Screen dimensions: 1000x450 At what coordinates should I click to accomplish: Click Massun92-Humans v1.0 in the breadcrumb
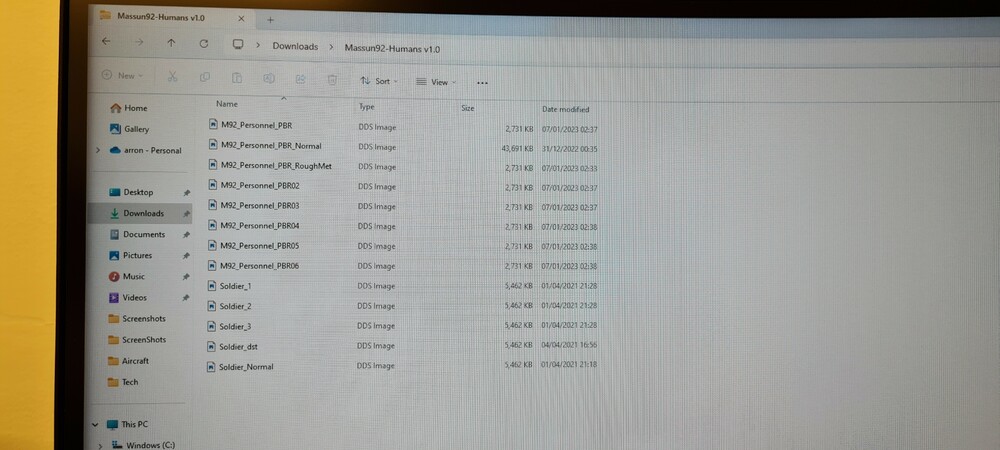(392, 48)
